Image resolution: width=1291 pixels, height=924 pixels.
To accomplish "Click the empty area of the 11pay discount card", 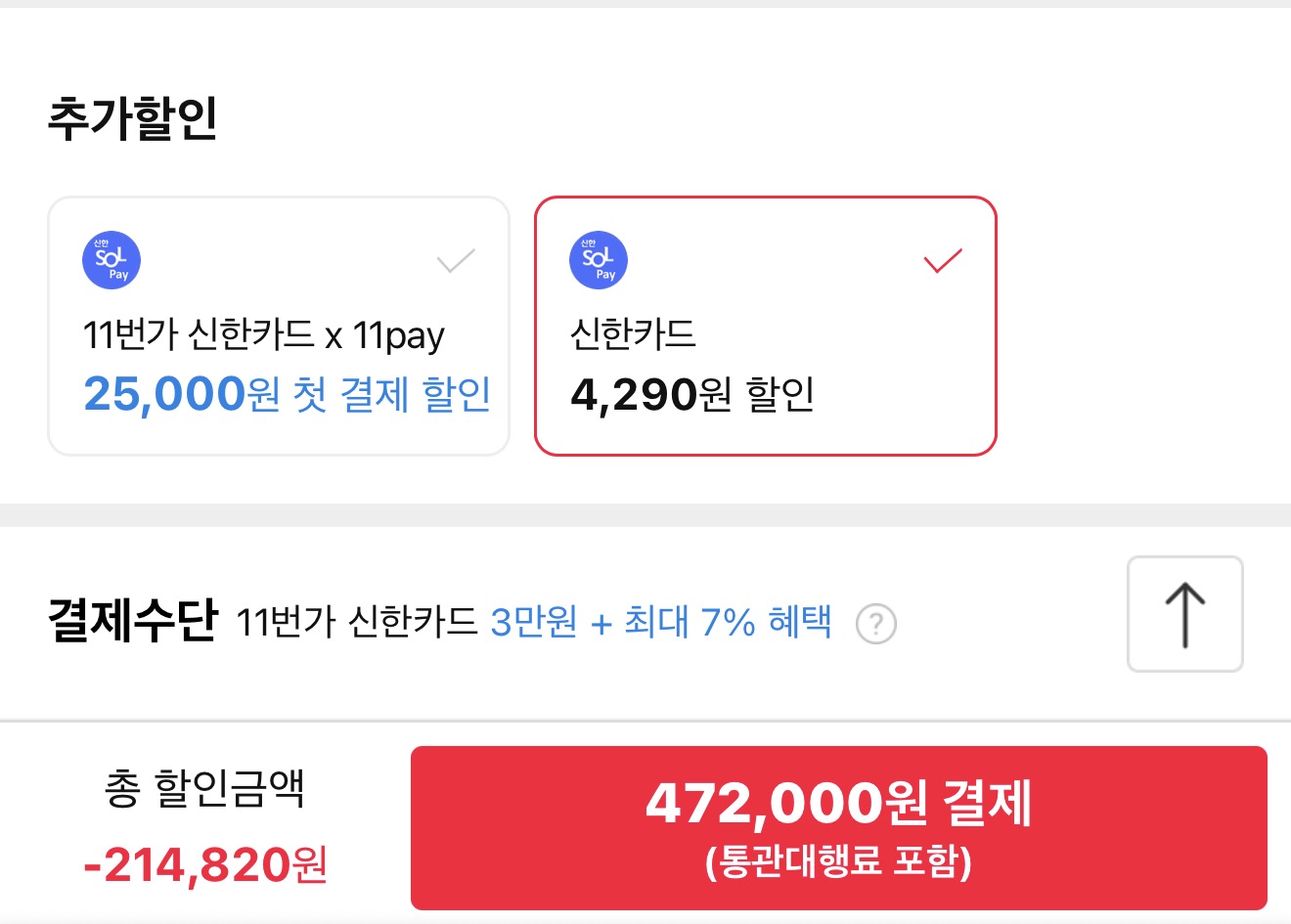I will click(293, 262).
